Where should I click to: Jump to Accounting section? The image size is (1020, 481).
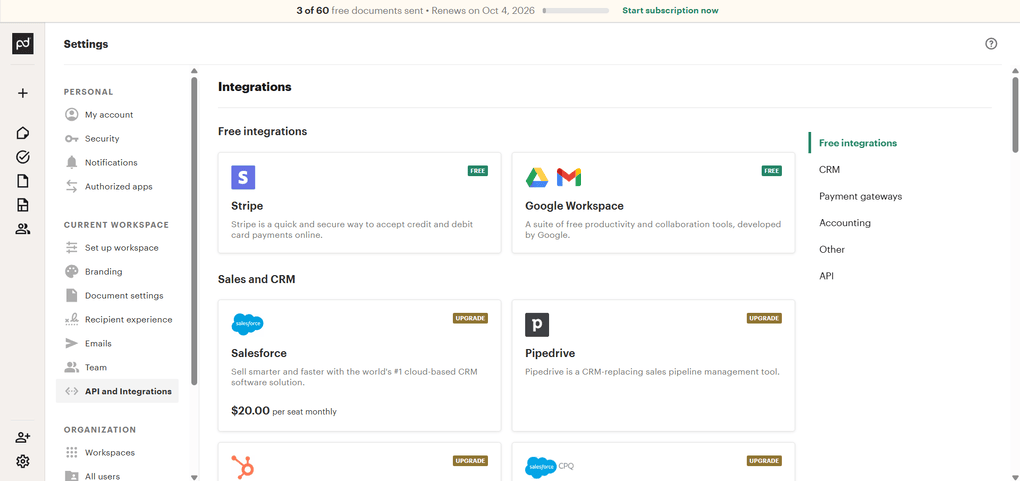[x=844, y=223]
